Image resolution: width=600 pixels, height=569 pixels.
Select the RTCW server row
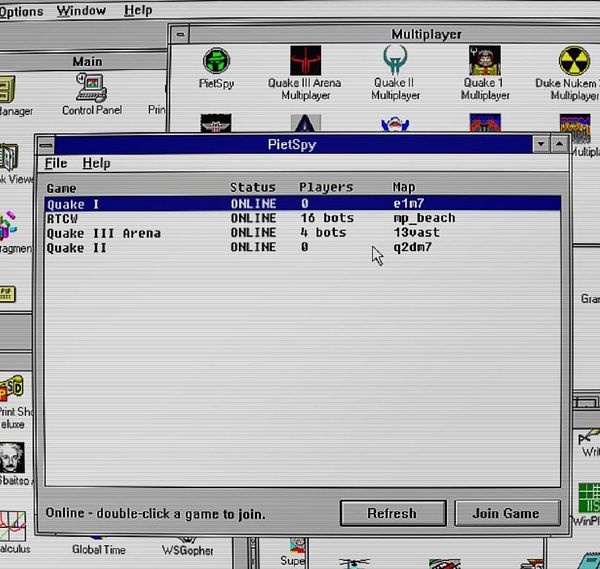point(303,218)
